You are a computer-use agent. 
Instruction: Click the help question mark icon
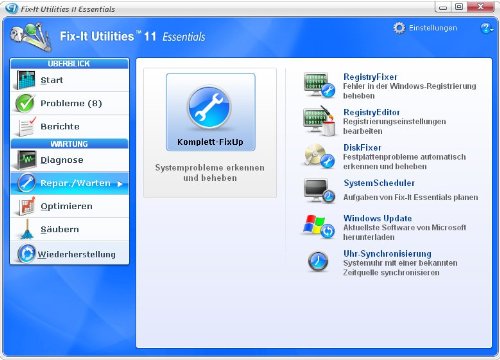pyautogui.click(x=485, y=28)
